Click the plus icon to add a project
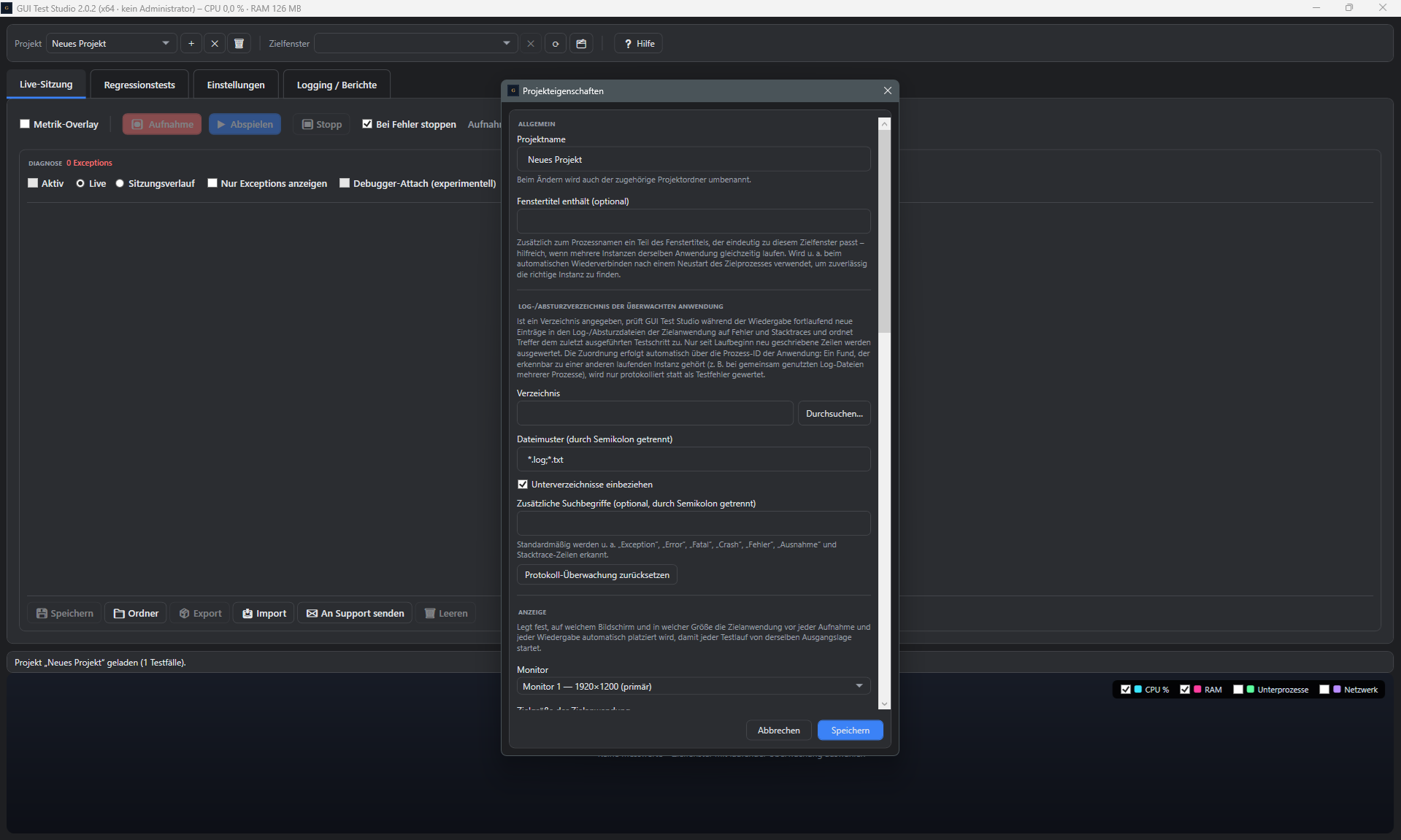The height and width of the screenshot is (840, 1401). pyautogui.click(x=191, y=44)
